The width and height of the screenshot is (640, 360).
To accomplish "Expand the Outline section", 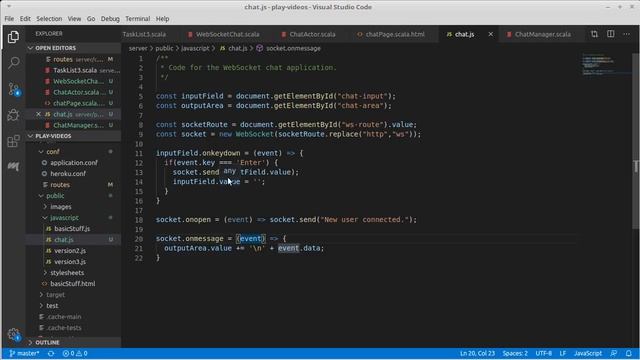I will tap(73, 342).
